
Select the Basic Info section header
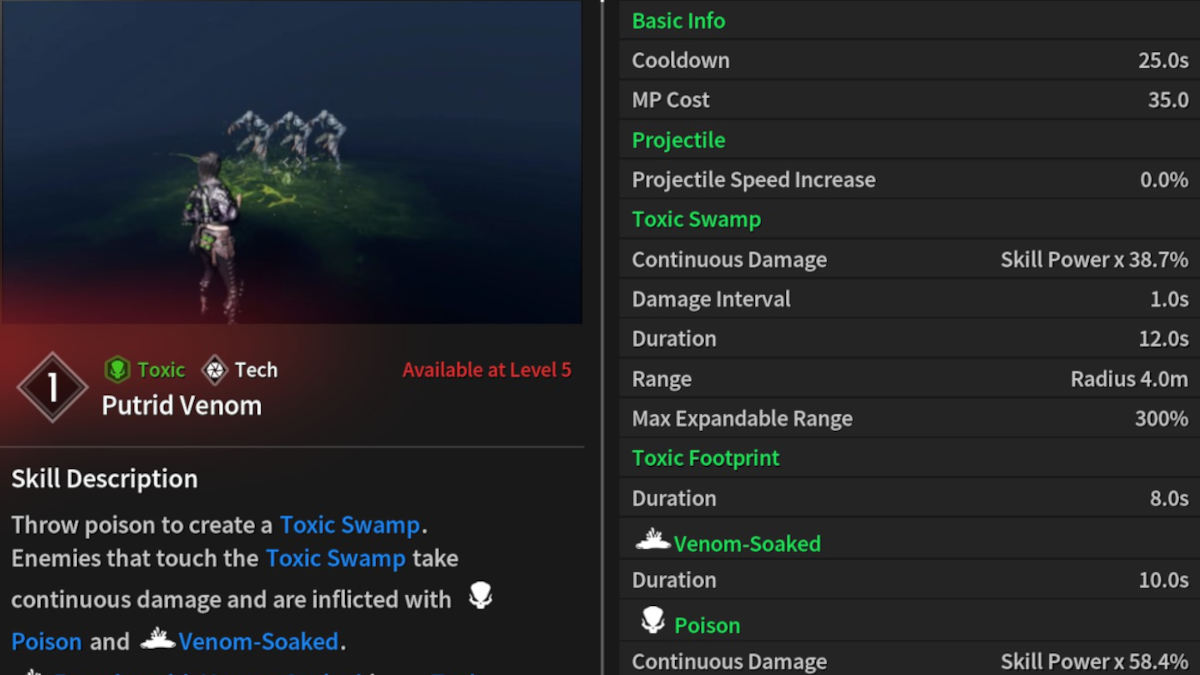click(678, 20)
